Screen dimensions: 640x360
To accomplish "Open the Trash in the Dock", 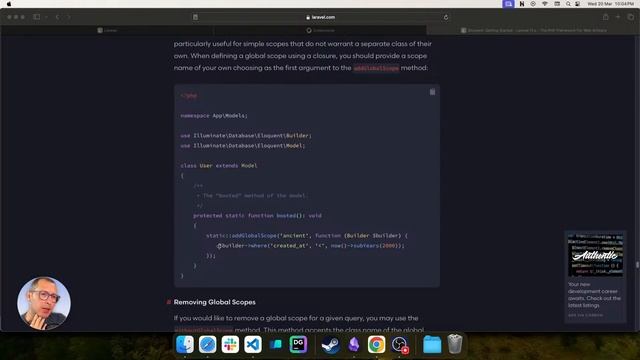I will coord(455,344).
